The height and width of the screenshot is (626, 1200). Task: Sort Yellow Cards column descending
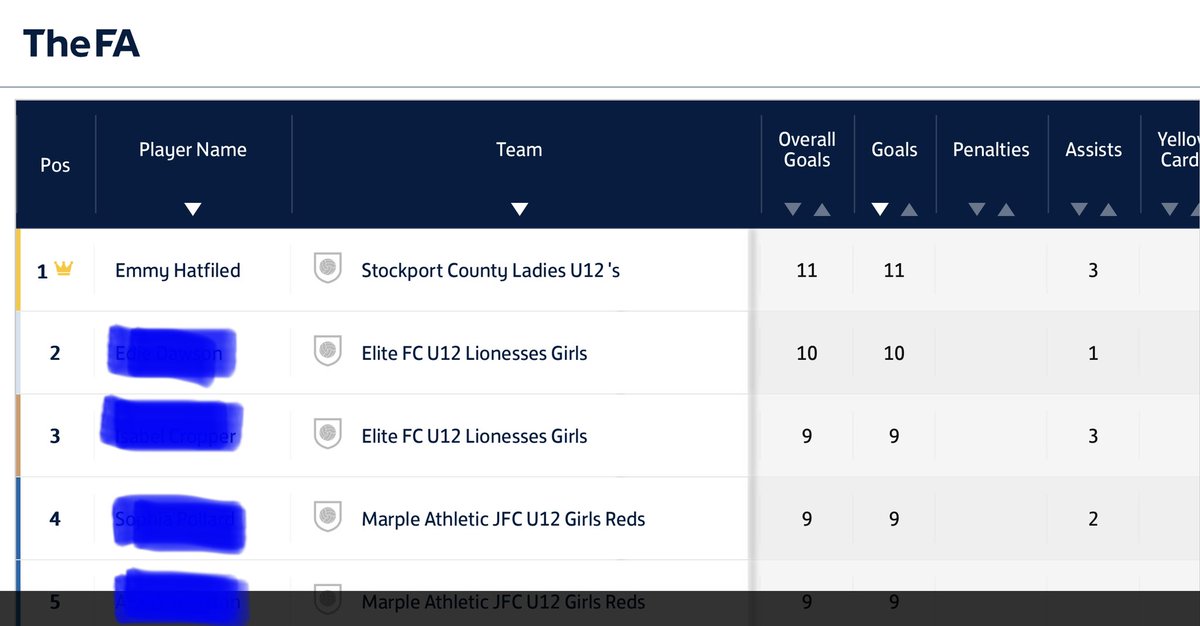(x=1169, y=209)
